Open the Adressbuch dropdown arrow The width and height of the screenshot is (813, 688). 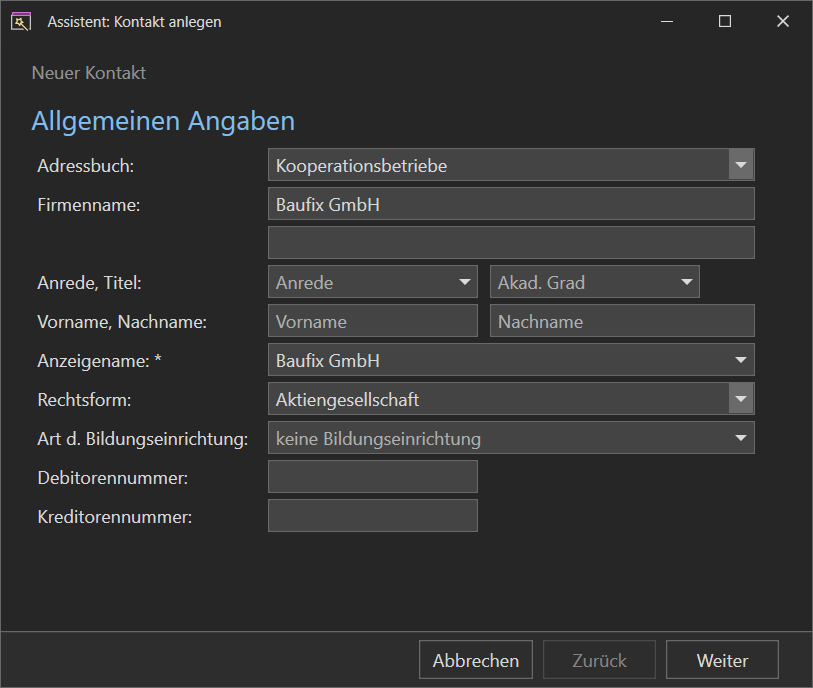click(x=741, y=165)
